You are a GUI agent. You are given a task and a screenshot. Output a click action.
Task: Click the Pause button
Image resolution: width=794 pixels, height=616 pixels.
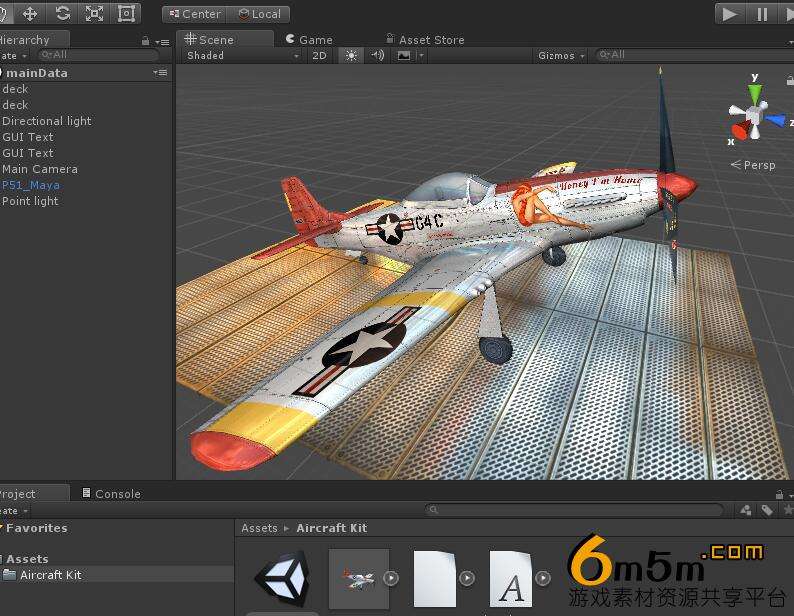[x=762, y=14]
